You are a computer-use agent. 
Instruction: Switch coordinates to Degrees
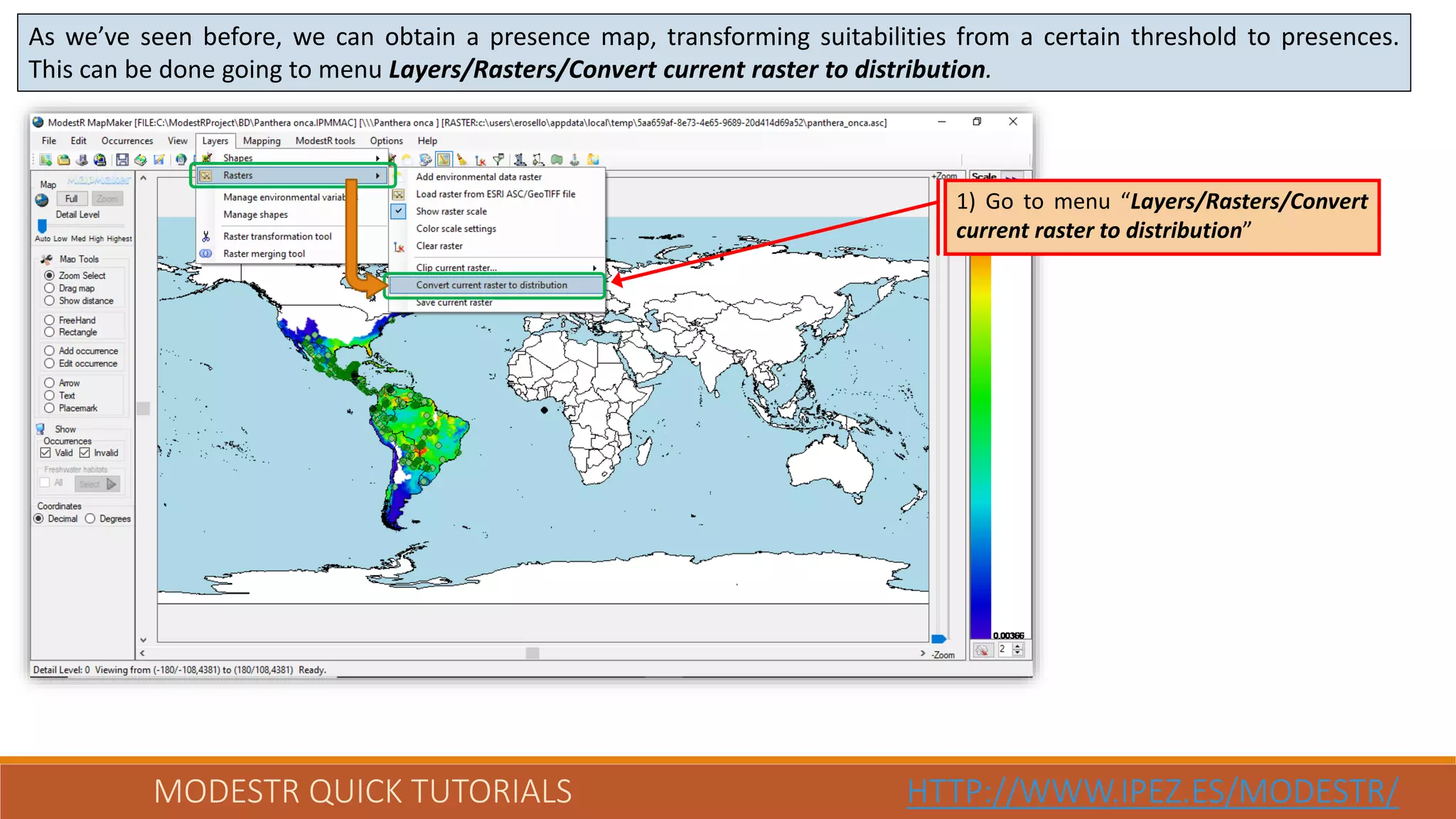[x=90, y=519]
